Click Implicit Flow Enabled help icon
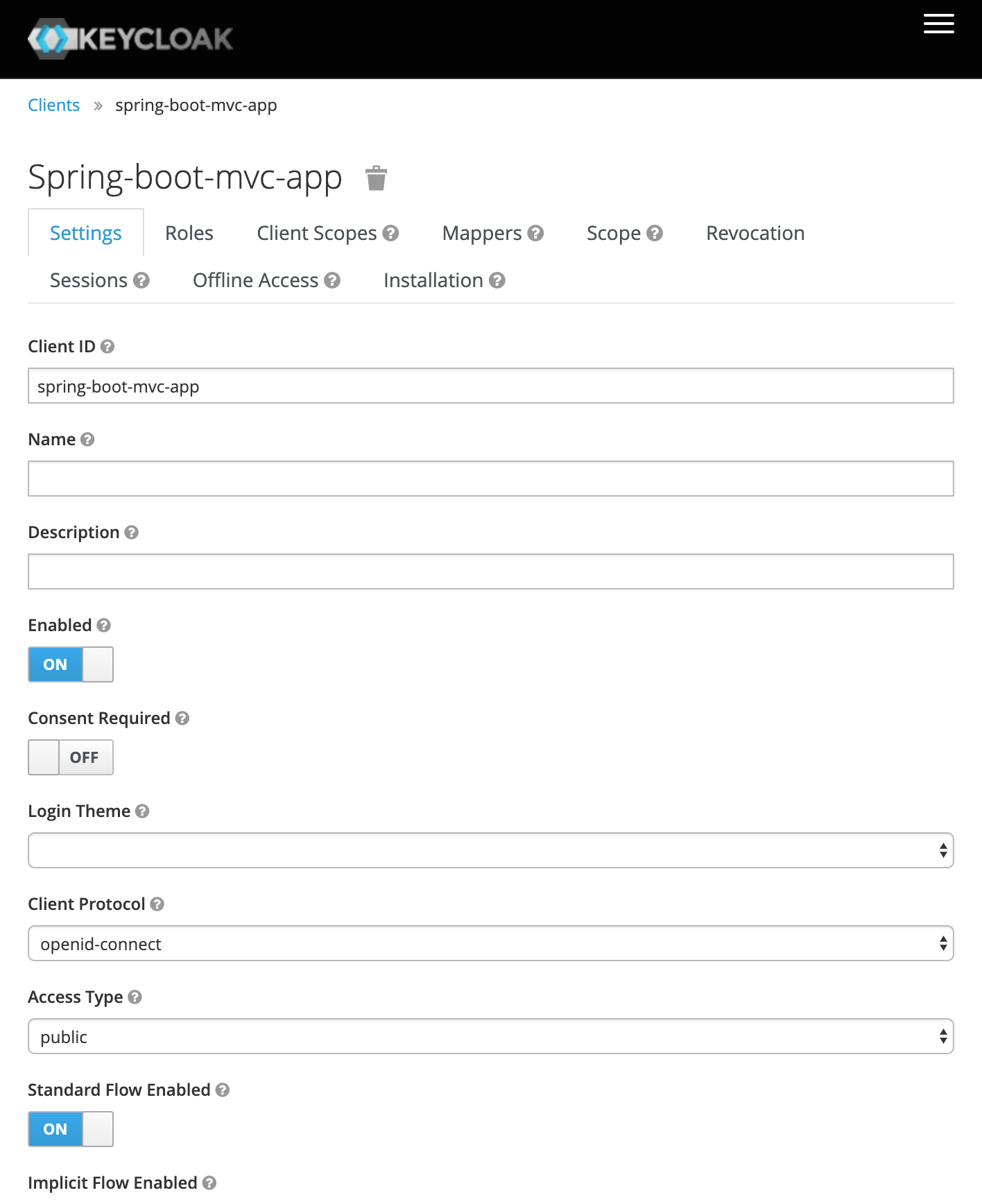 tap(209, 1182)
